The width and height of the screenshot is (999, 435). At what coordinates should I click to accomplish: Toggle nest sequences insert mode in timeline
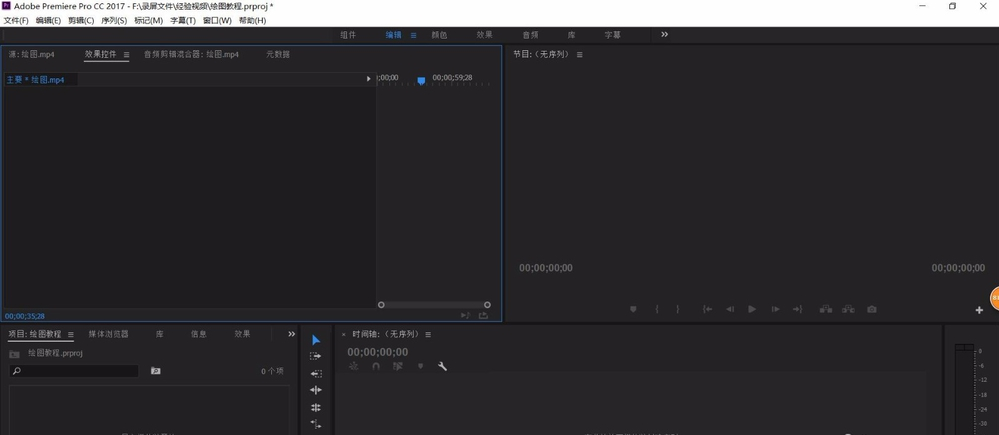(x=354, y=367)
